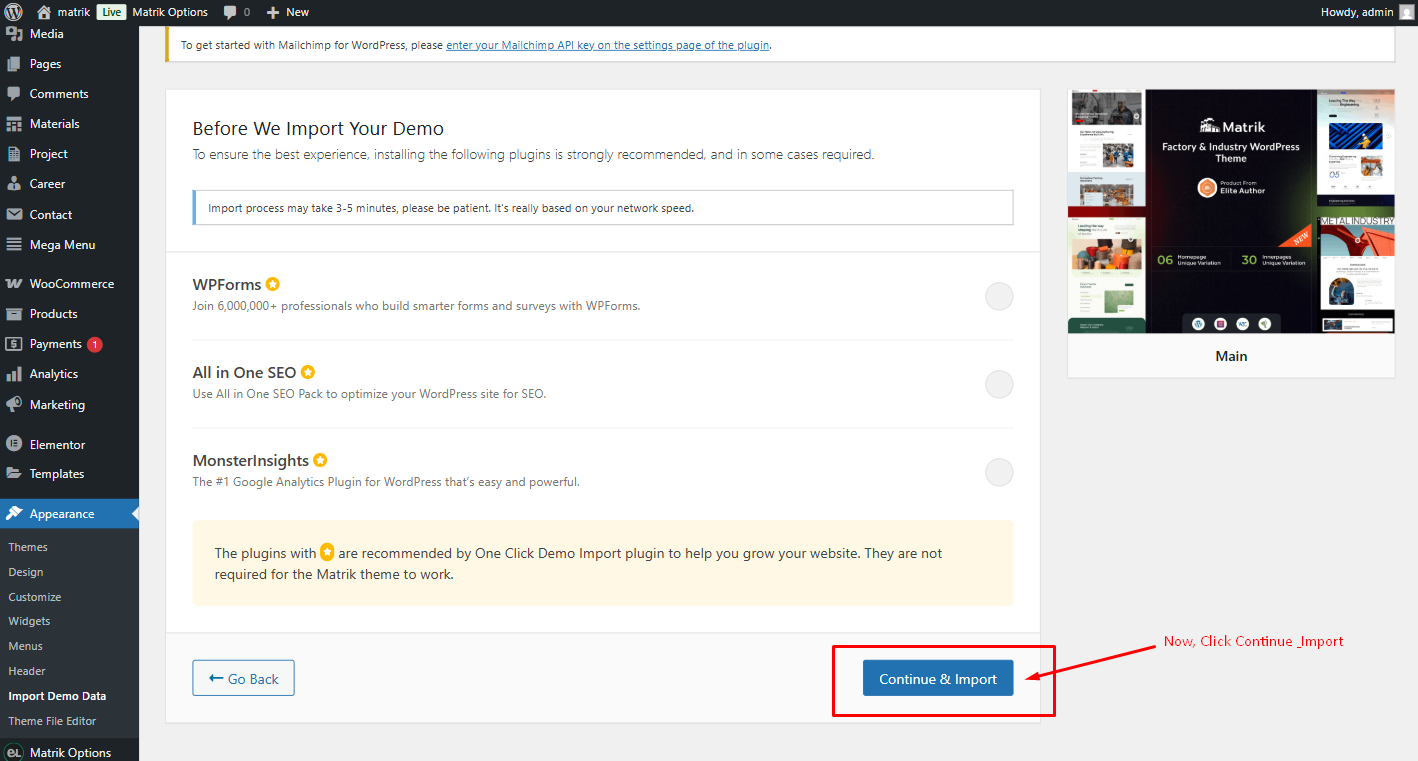Click the Elementor logo icon
Screen dimensions: 1418x761
[14, 444]
